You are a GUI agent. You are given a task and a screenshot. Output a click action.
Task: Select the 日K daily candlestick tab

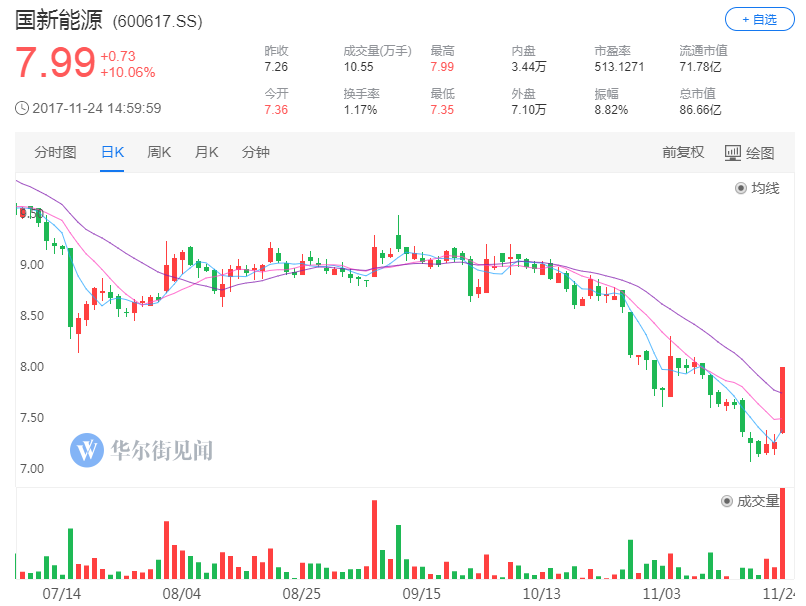[113, 151]
